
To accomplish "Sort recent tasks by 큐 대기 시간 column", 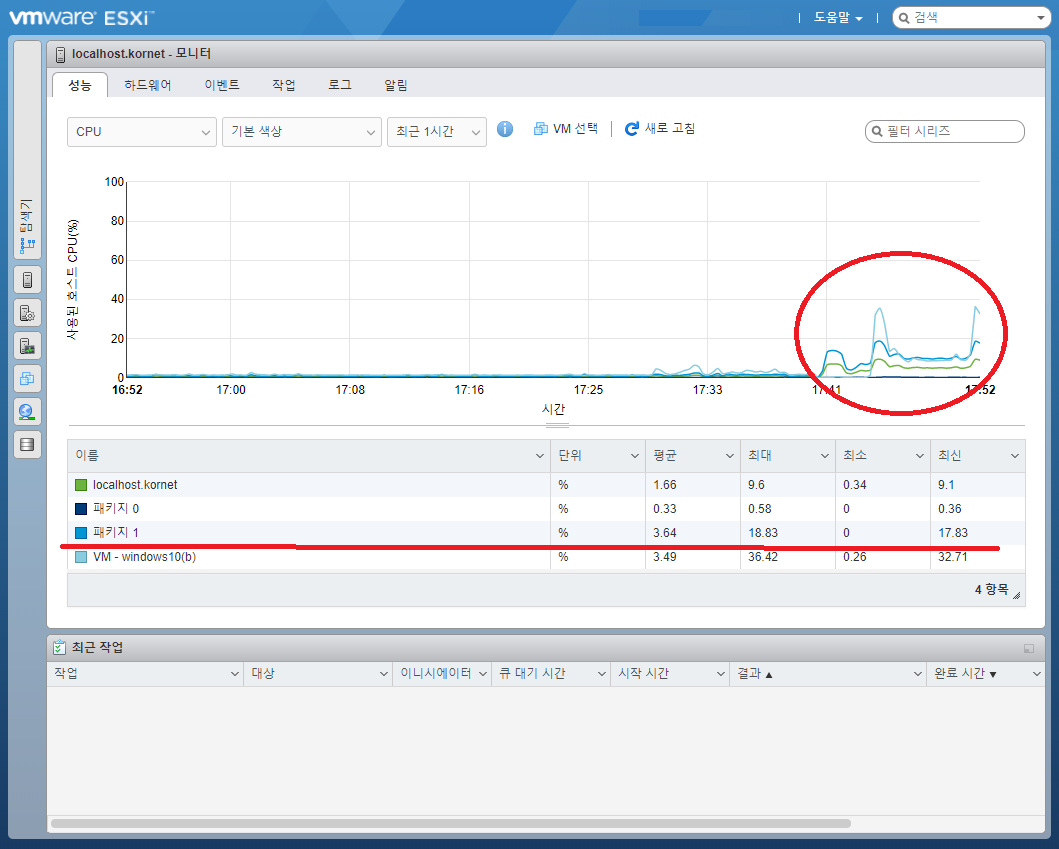I will [x=550, y=673].
